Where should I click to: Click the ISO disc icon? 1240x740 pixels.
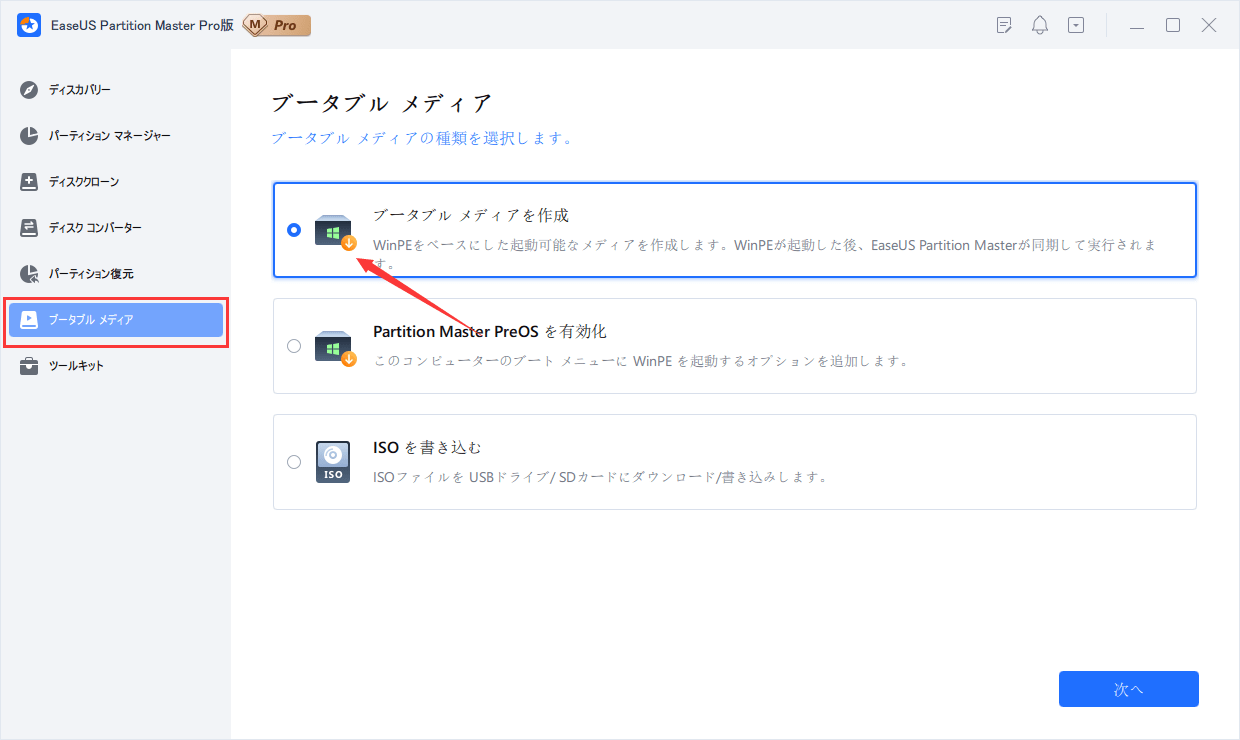333,461
